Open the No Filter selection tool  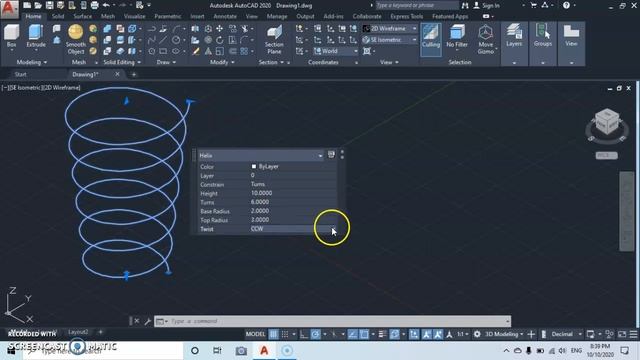pos(457,38)
